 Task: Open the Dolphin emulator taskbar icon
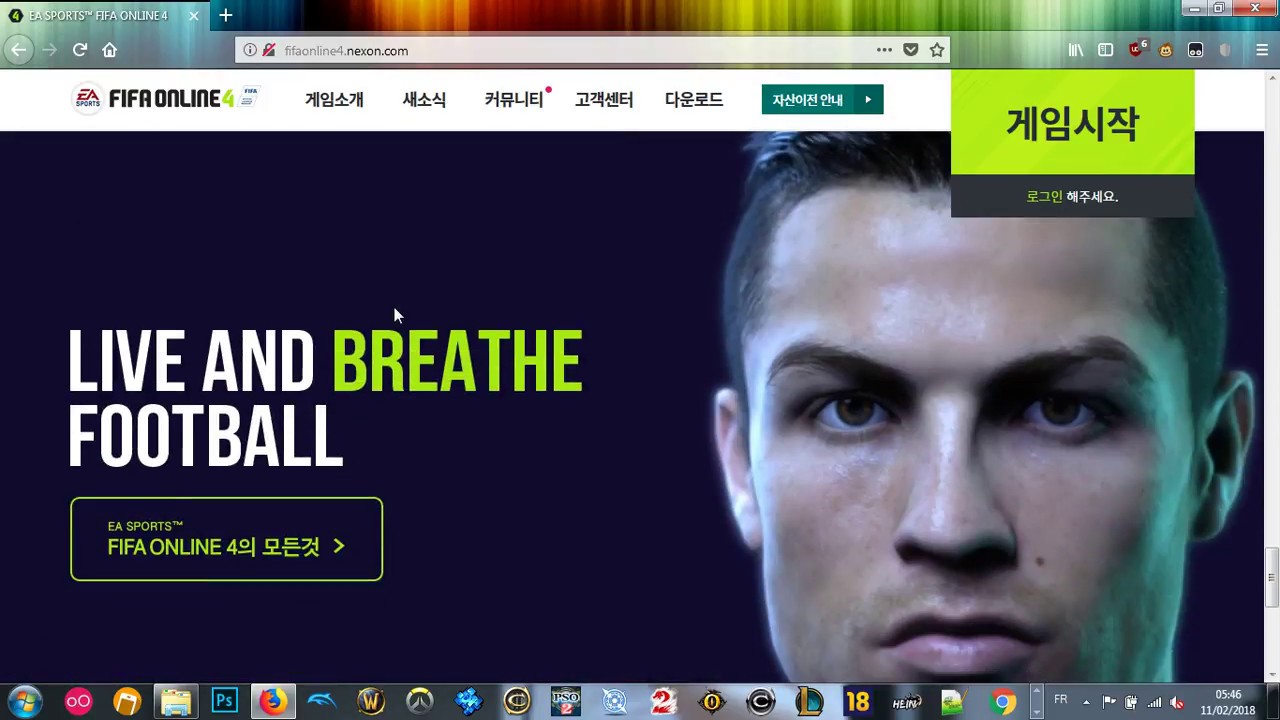click(x=322, y=702)
